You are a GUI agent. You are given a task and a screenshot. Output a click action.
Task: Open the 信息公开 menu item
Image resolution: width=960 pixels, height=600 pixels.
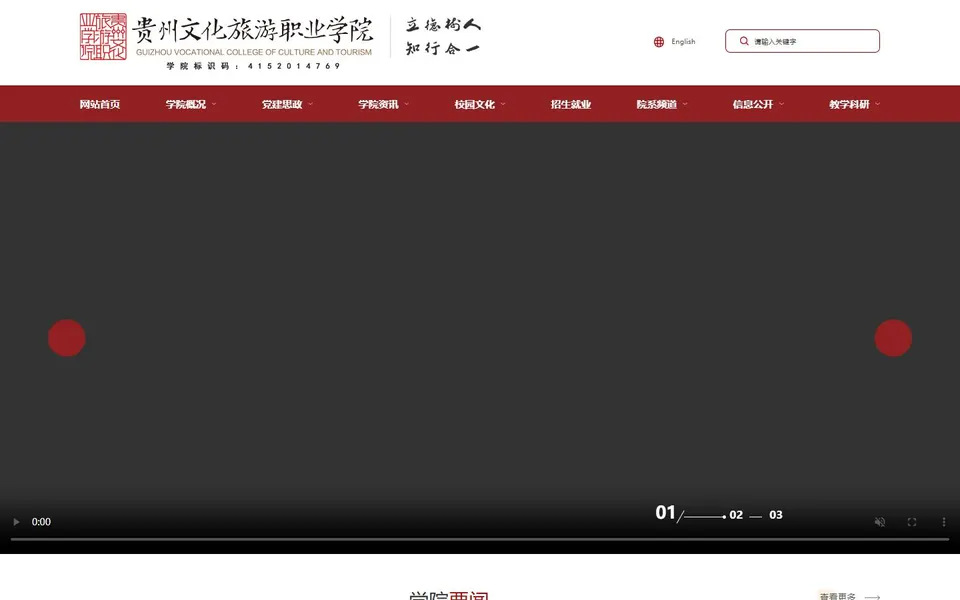753,104
